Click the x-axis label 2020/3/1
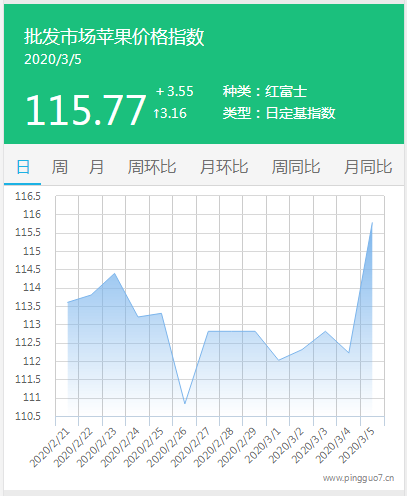This screenshot has width=407, height=496. [x=263, y=446]
